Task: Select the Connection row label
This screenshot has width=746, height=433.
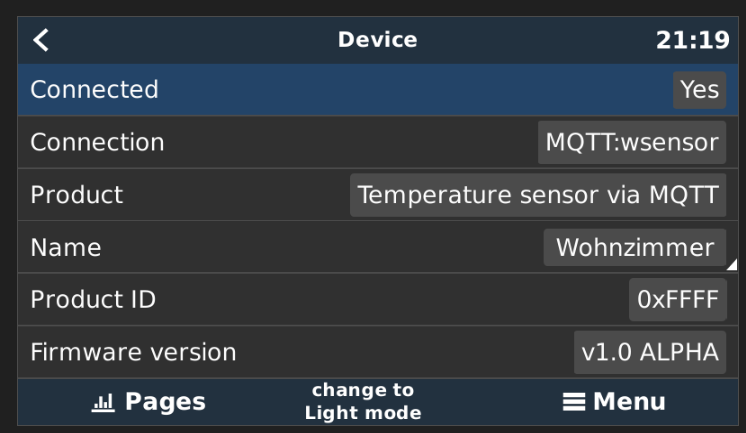Action: 98,142
